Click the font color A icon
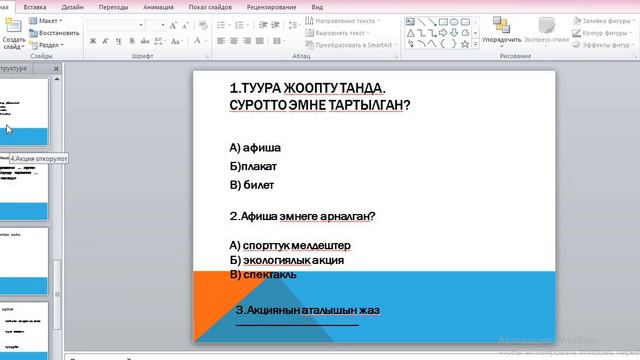Screen dimensions: 640x360 pos(198,40)
